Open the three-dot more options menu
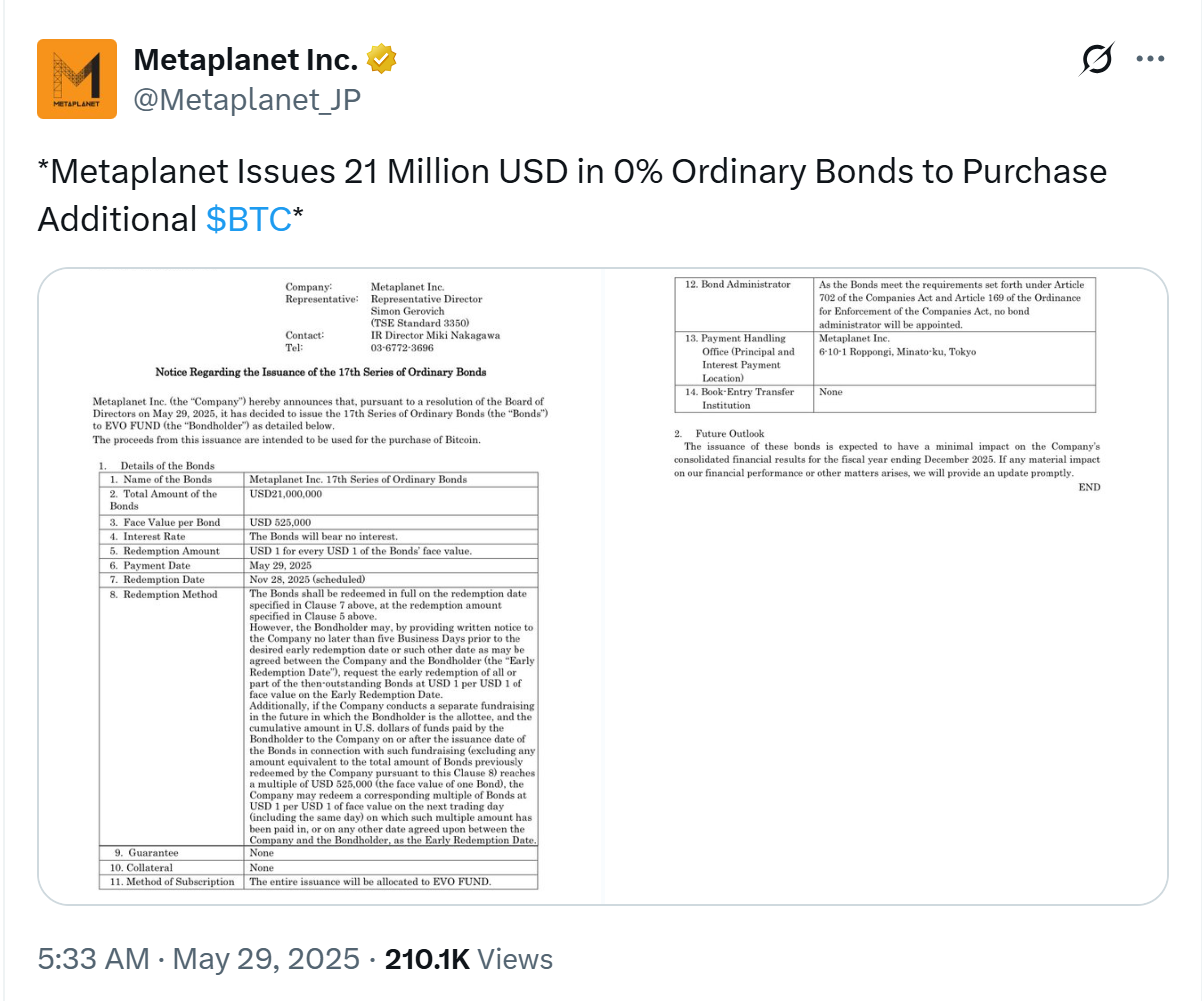This screenshot has height=1001, width=1202. click(x=1151, y=60)
